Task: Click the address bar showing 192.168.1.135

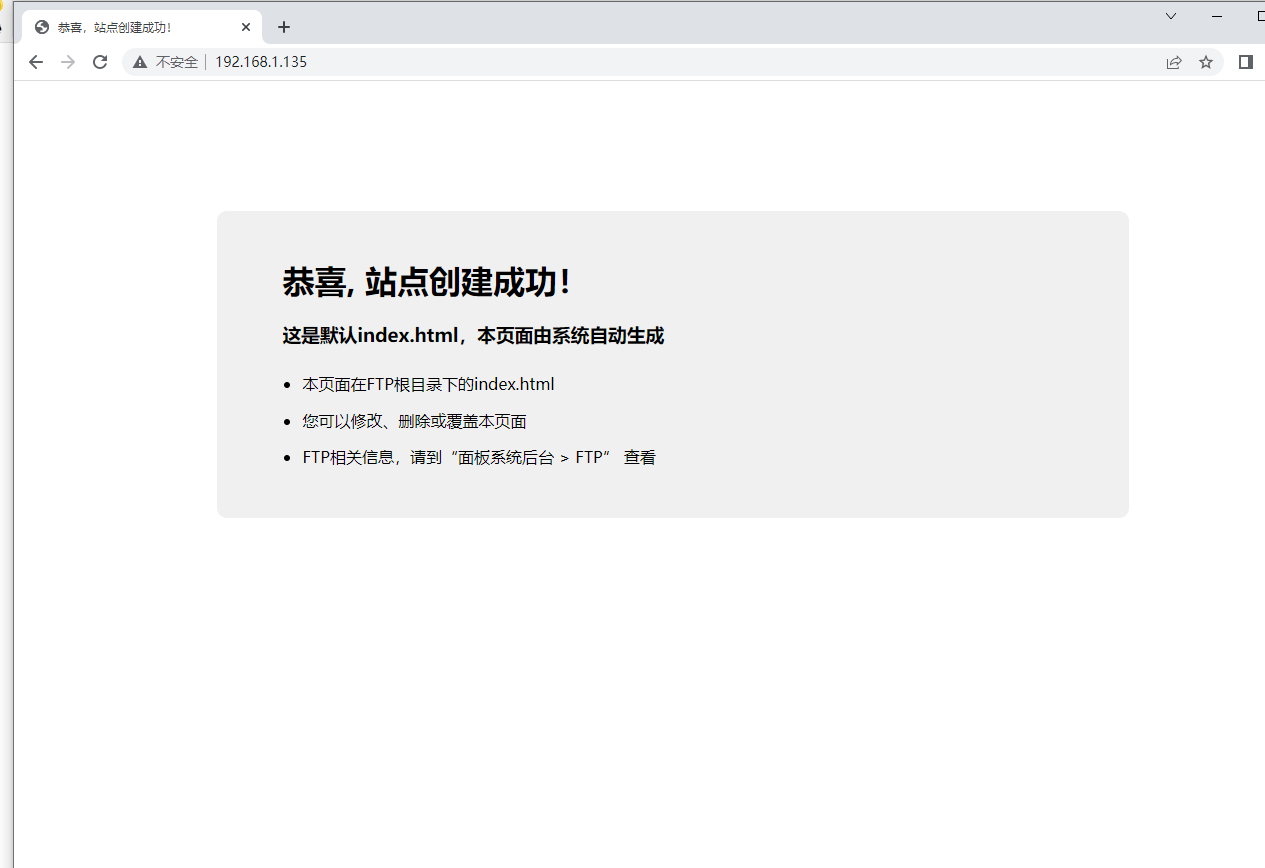Action: (x=672, y=62)
